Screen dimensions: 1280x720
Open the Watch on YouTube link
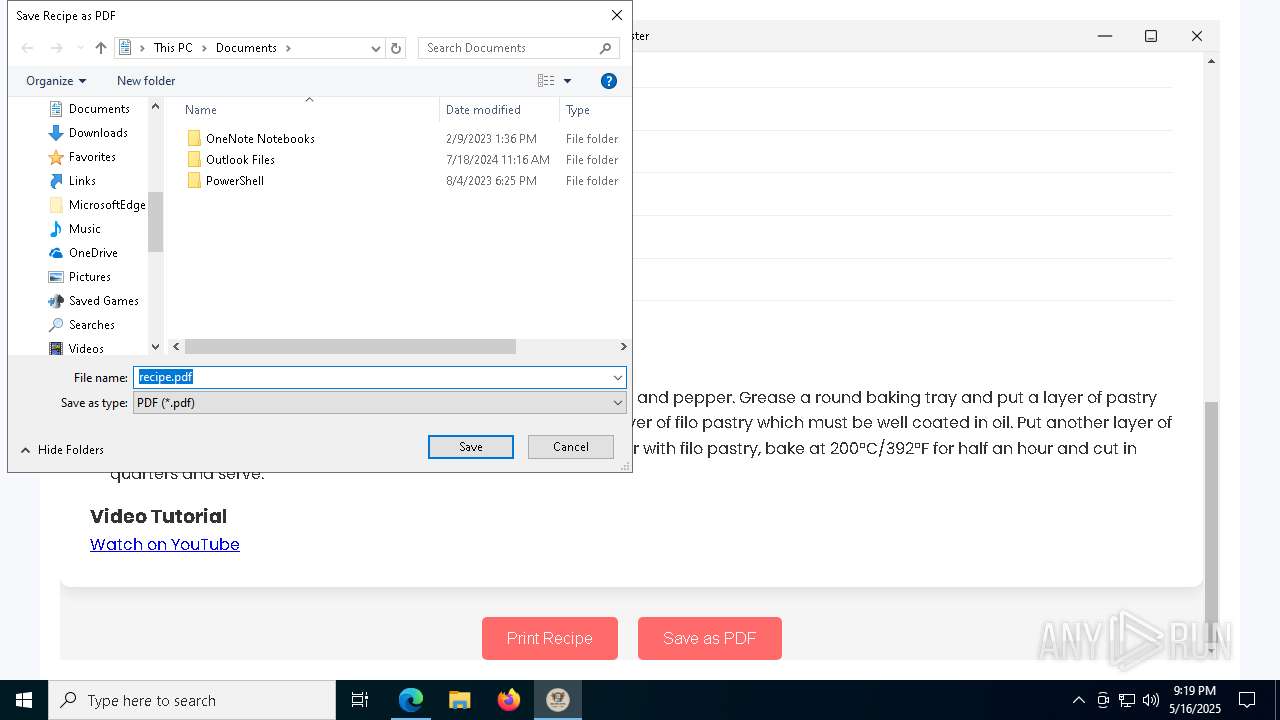click(165, 544)
